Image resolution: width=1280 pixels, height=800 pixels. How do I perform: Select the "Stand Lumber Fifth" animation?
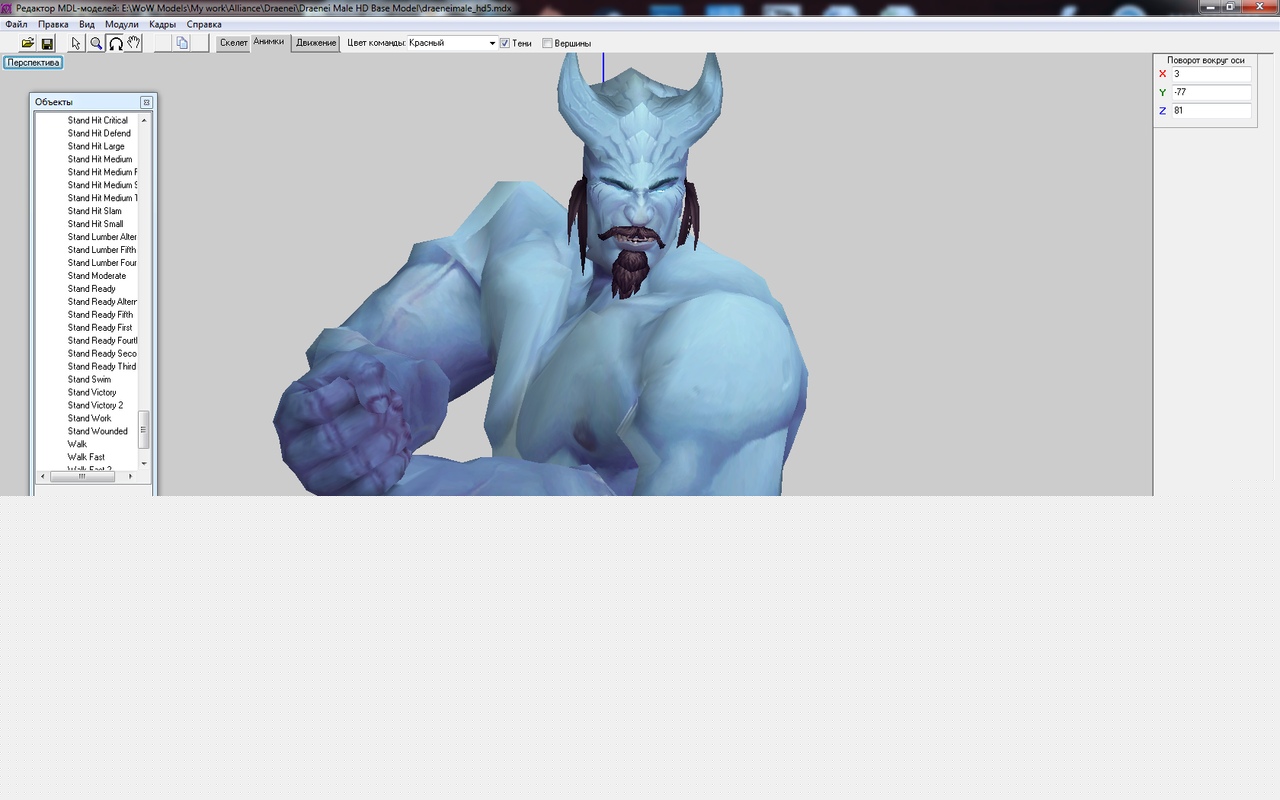[102, 250]
